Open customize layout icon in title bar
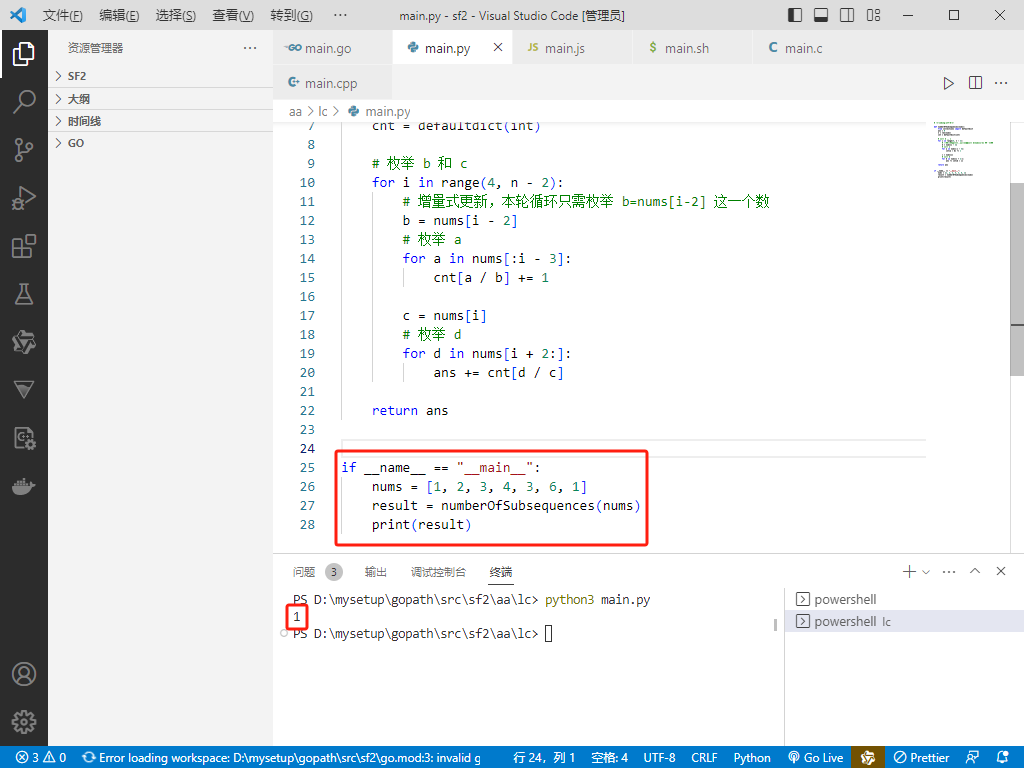The width and height of the screenshot is (1024, 768). coord(874,15)
